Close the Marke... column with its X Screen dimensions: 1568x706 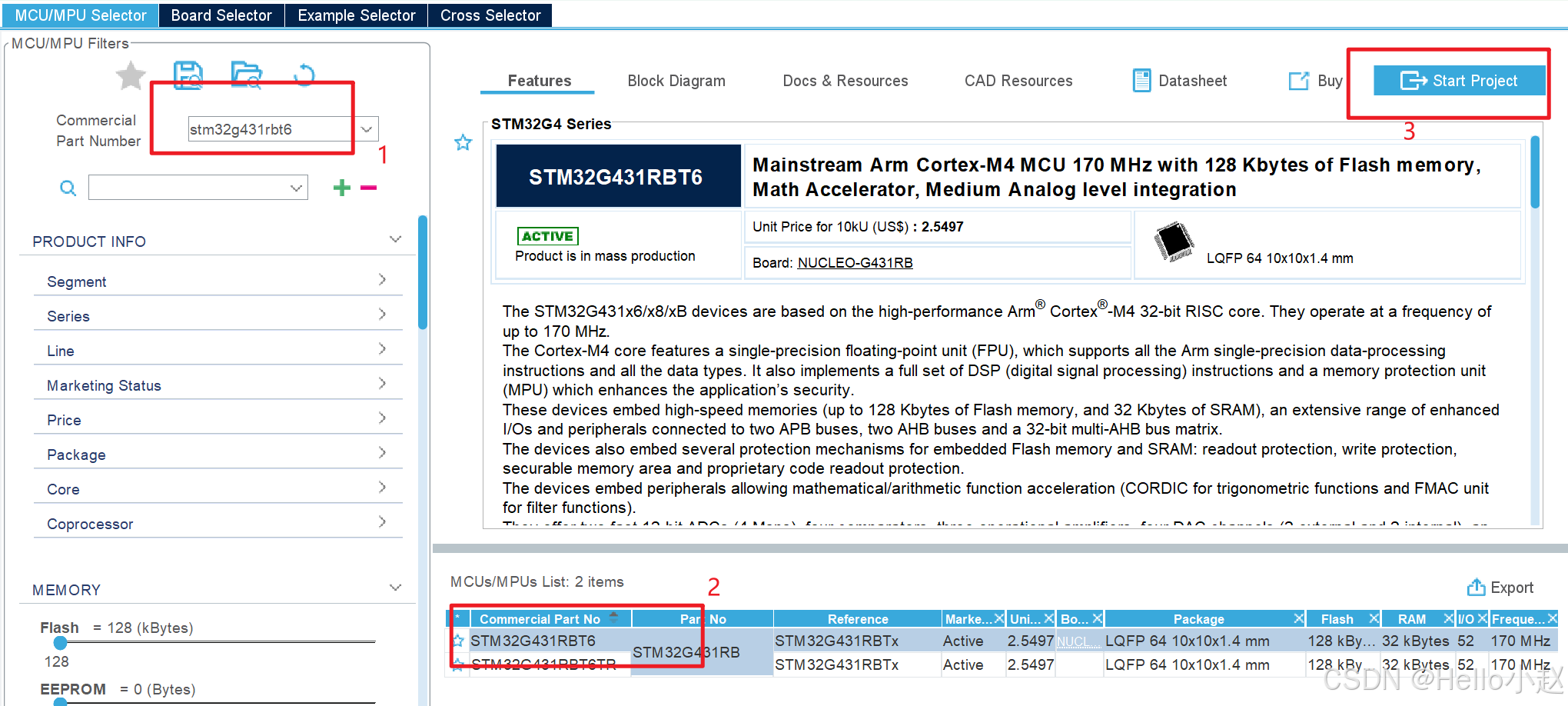click(999, 618)
